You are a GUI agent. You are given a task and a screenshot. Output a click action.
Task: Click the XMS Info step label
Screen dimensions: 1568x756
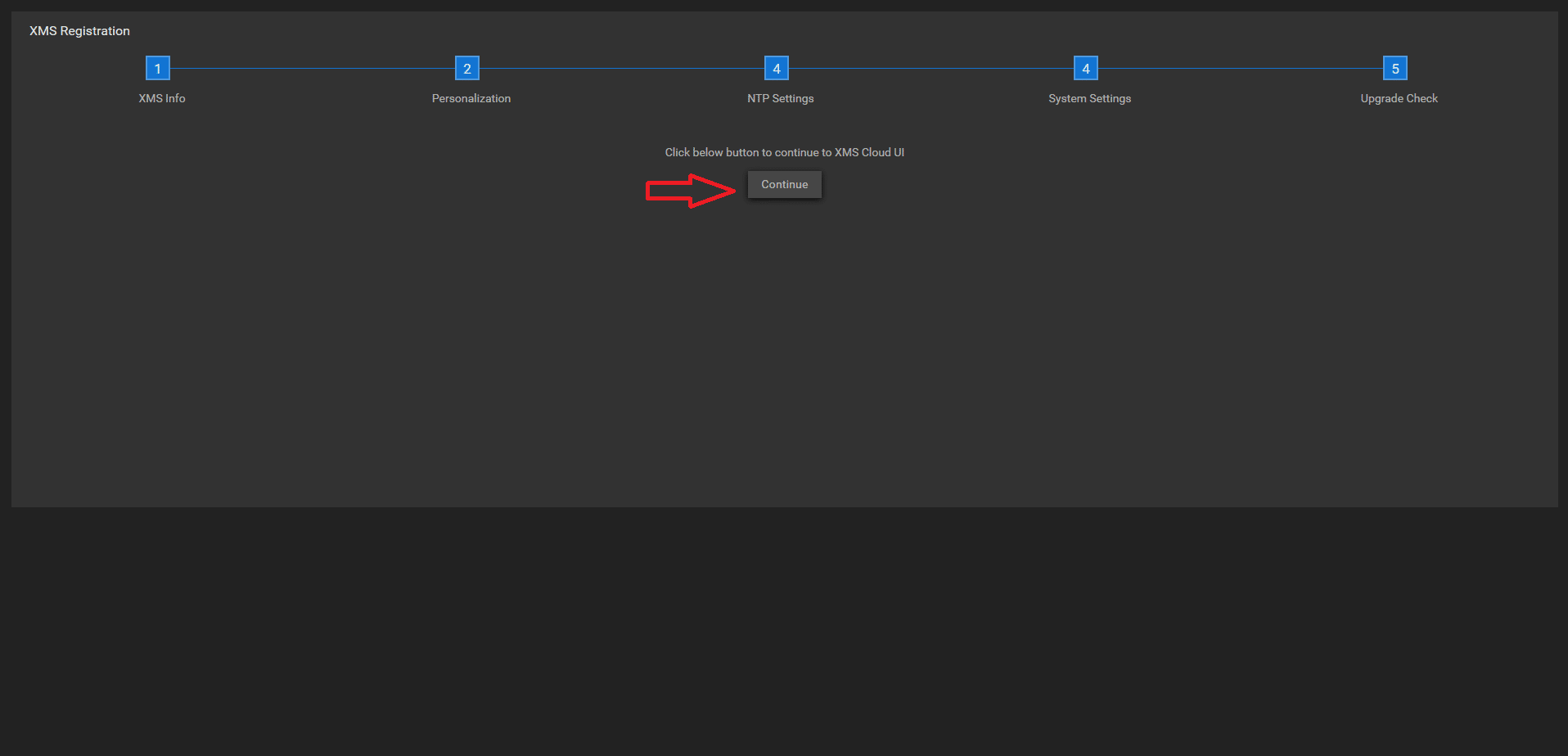coord(162,98)
